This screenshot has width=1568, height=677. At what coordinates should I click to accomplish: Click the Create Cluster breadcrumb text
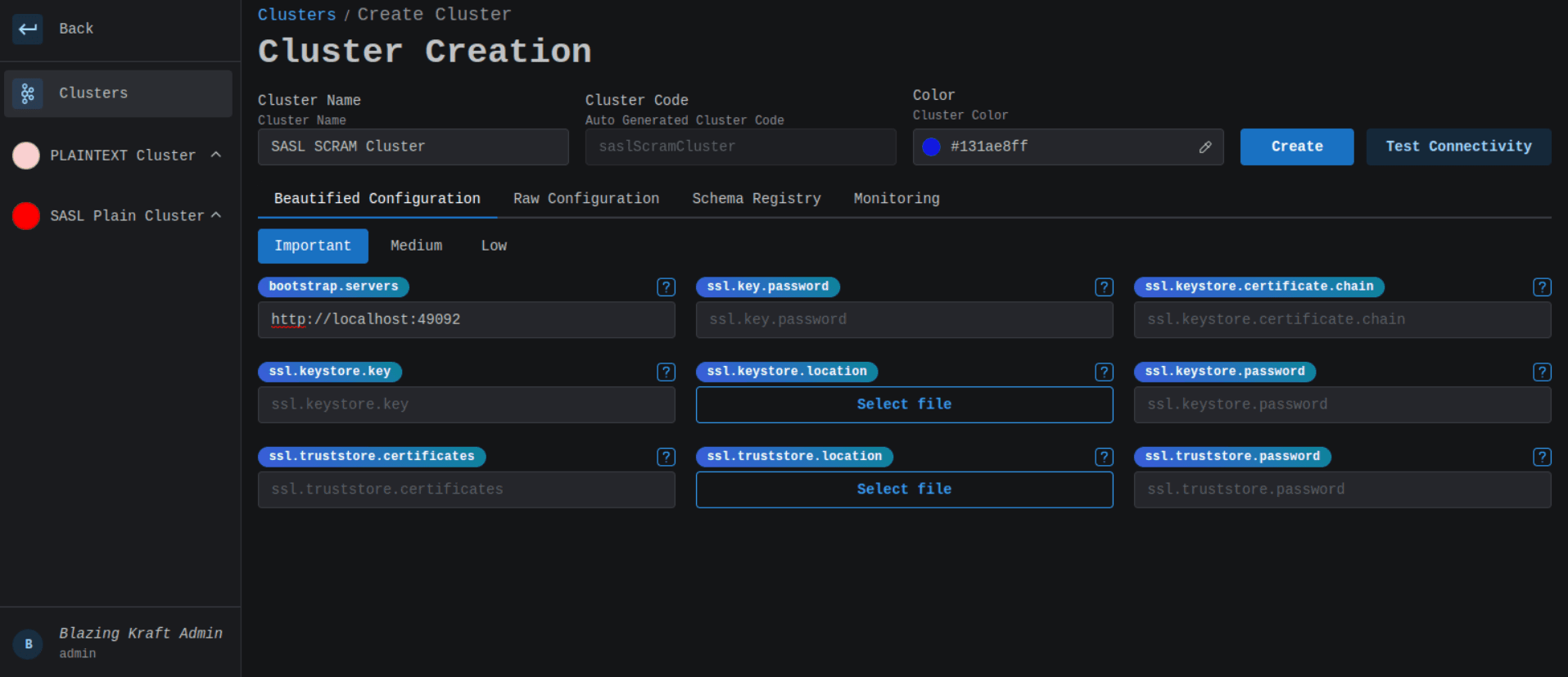coord(434,15)
